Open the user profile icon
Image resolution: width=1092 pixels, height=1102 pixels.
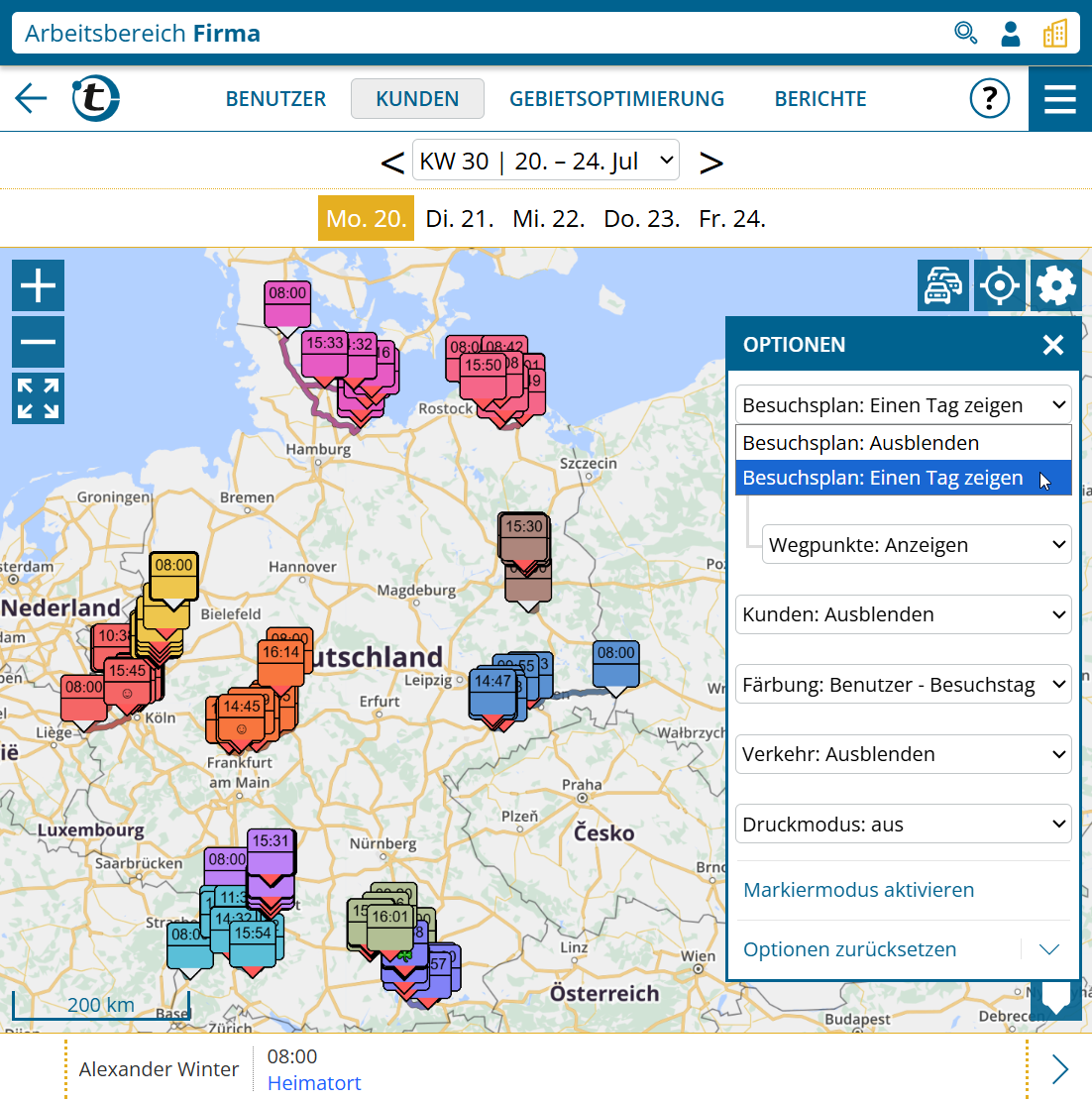pos(1011,33)
